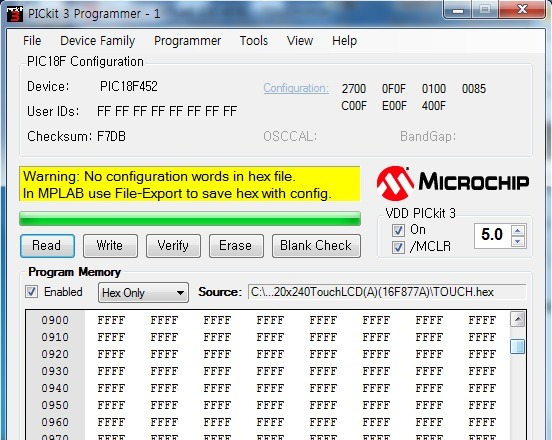Viewport: 552px width, 440px height.
Task: Open the Device Family menu
Action: click(x=98, y=41)
